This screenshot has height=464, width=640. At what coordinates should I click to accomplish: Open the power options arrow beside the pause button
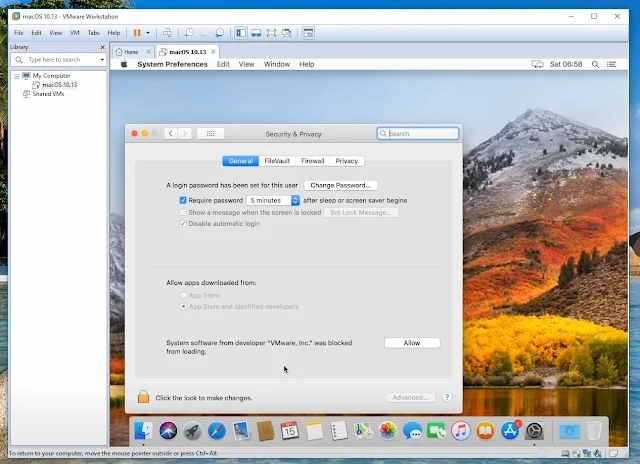(x=148, y=33)
